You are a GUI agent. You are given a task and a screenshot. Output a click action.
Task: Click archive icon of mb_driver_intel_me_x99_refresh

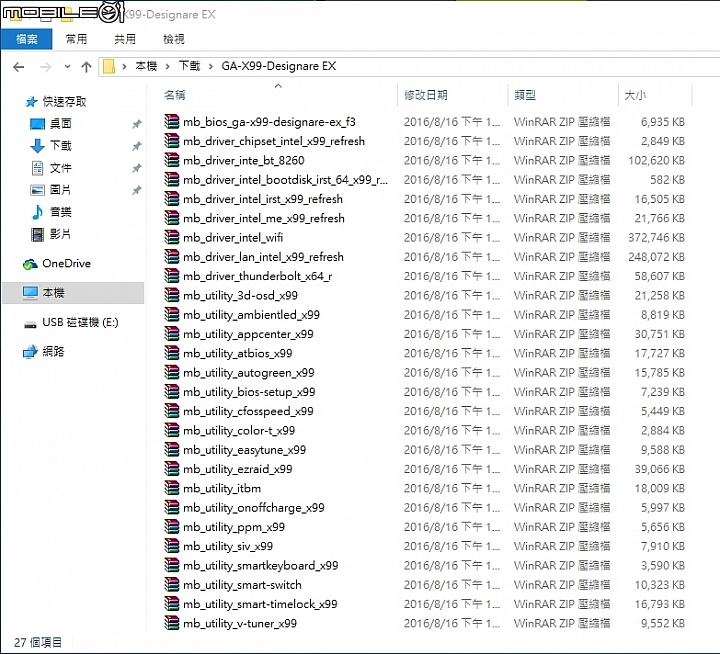(x=172, y=218)
